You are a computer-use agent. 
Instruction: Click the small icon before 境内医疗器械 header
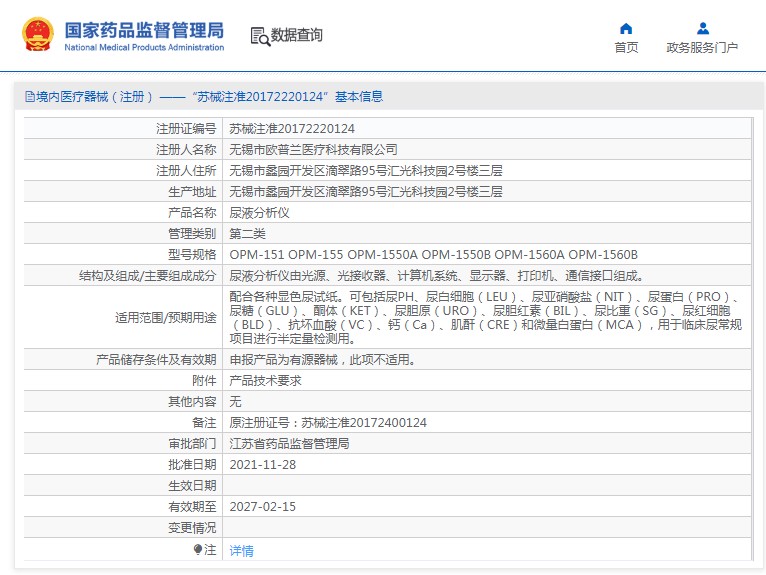(x=30, y=97)
